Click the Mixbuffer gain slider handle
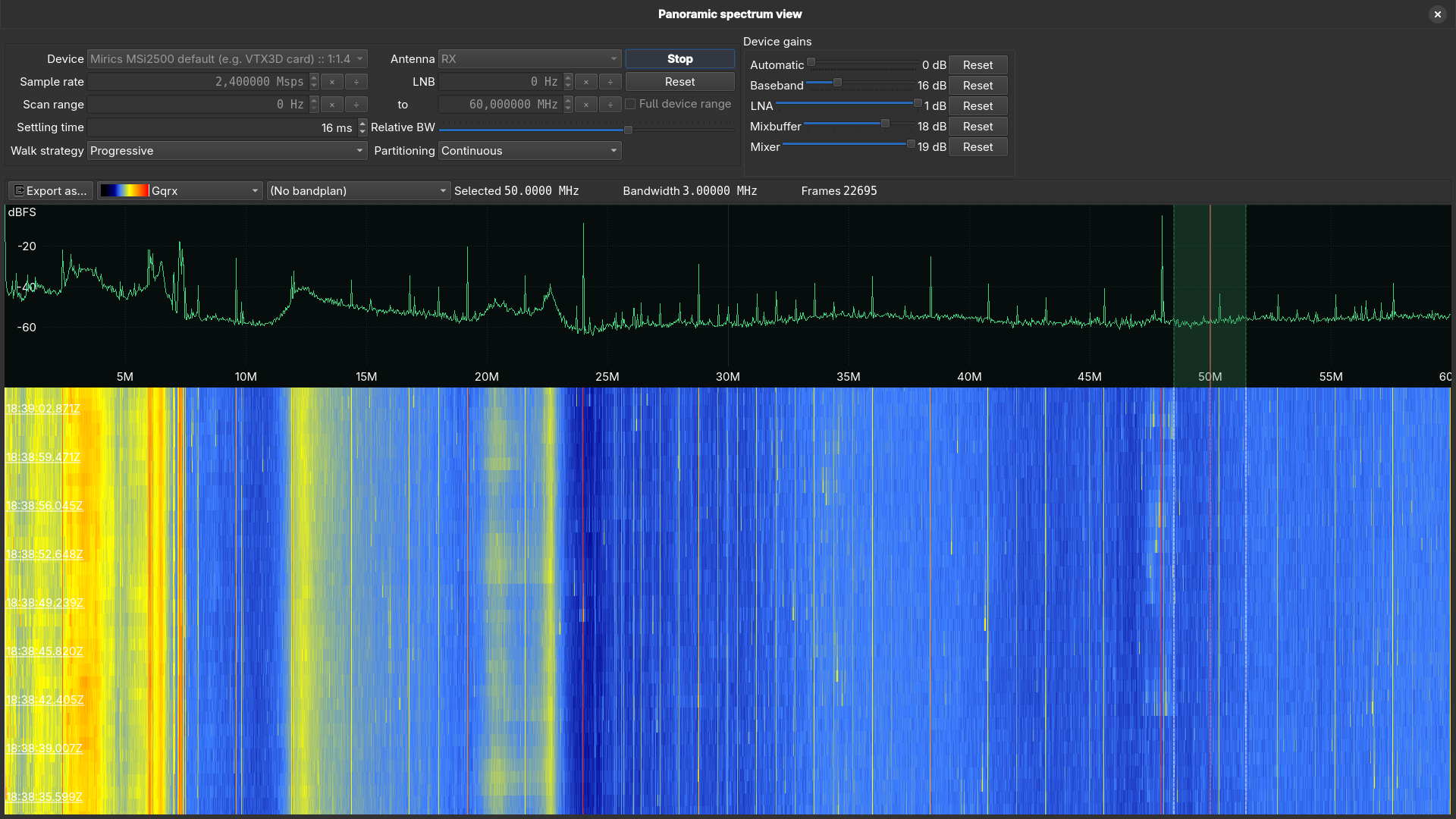 [885, 124]
